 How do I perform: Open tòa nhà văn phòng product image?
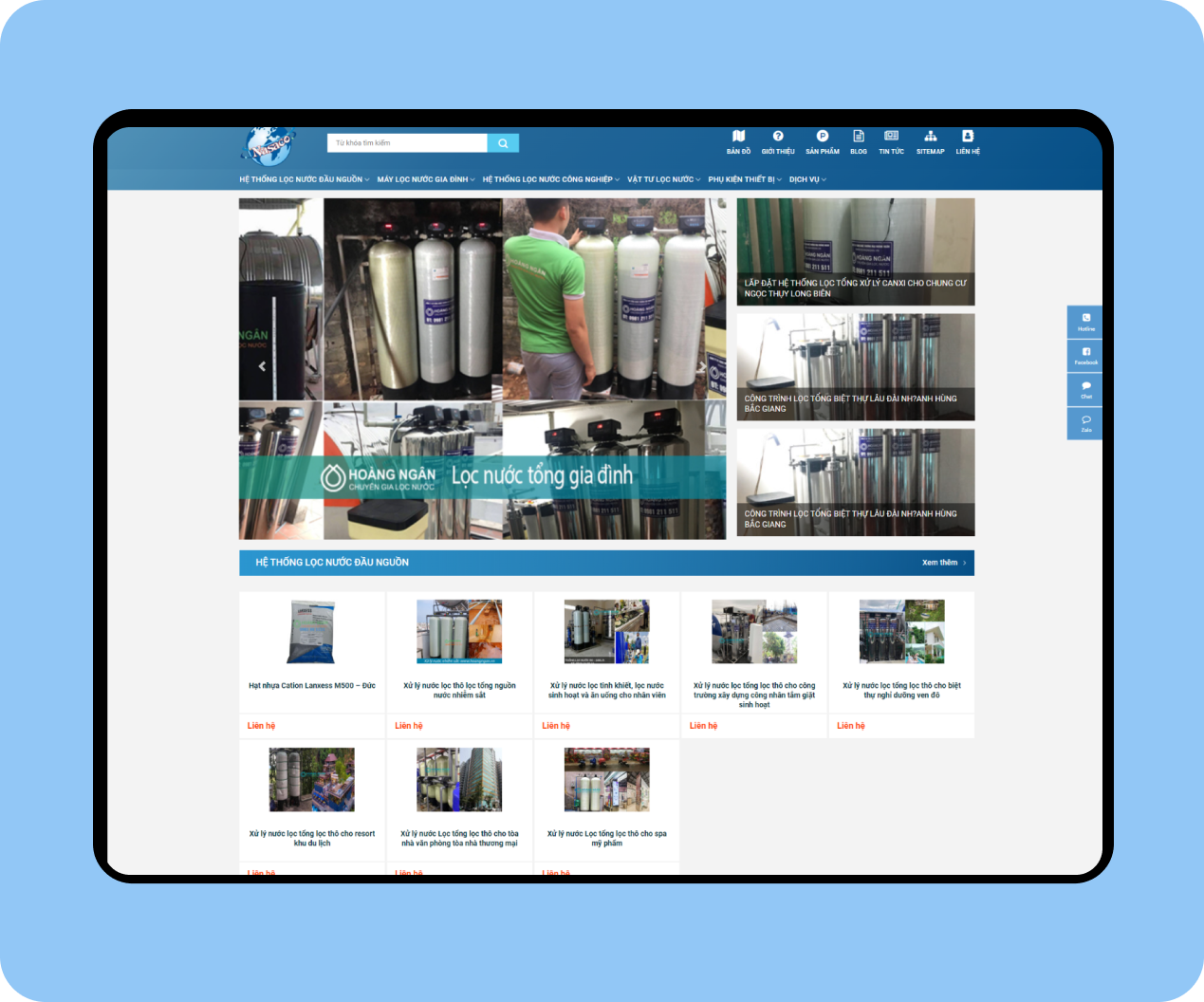pos(459,780)
